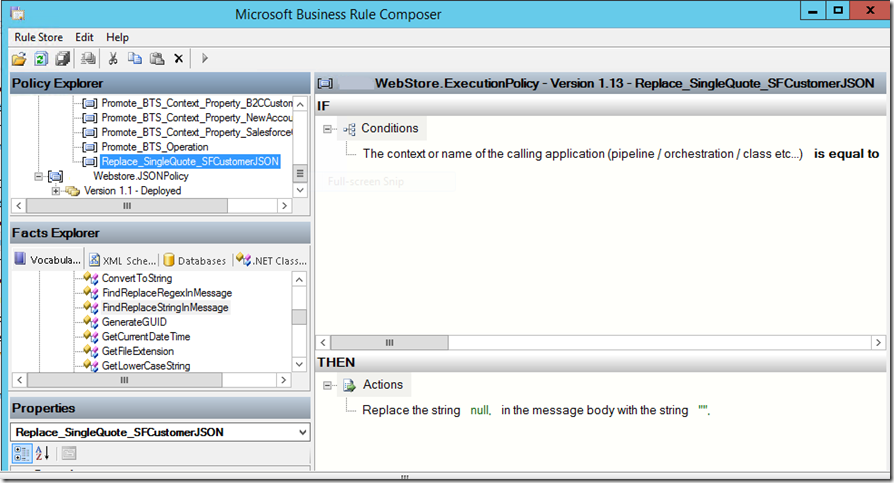
Task: Open the Properties rule name dropdown
Action: (x=303, y=432)
